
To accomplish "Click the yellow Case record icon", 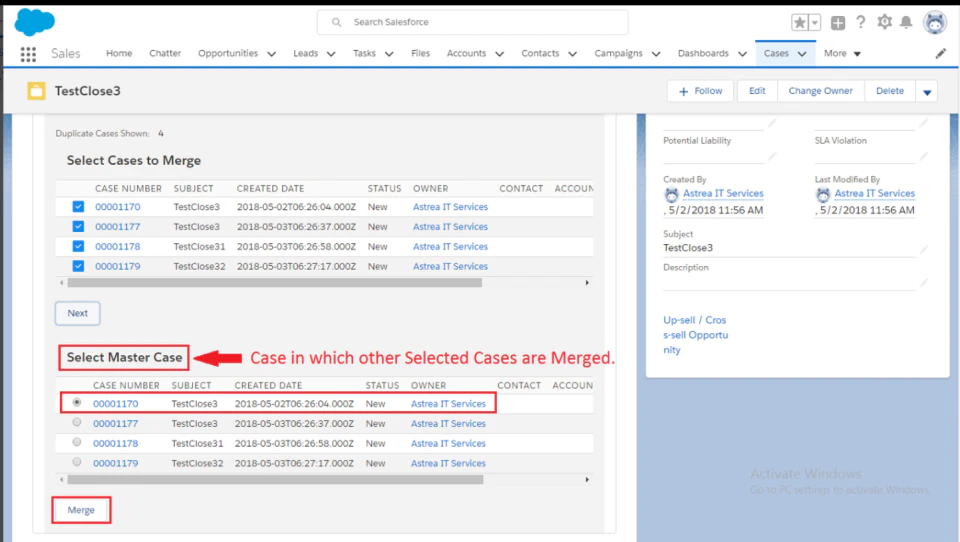I will (x=36, y=91).
